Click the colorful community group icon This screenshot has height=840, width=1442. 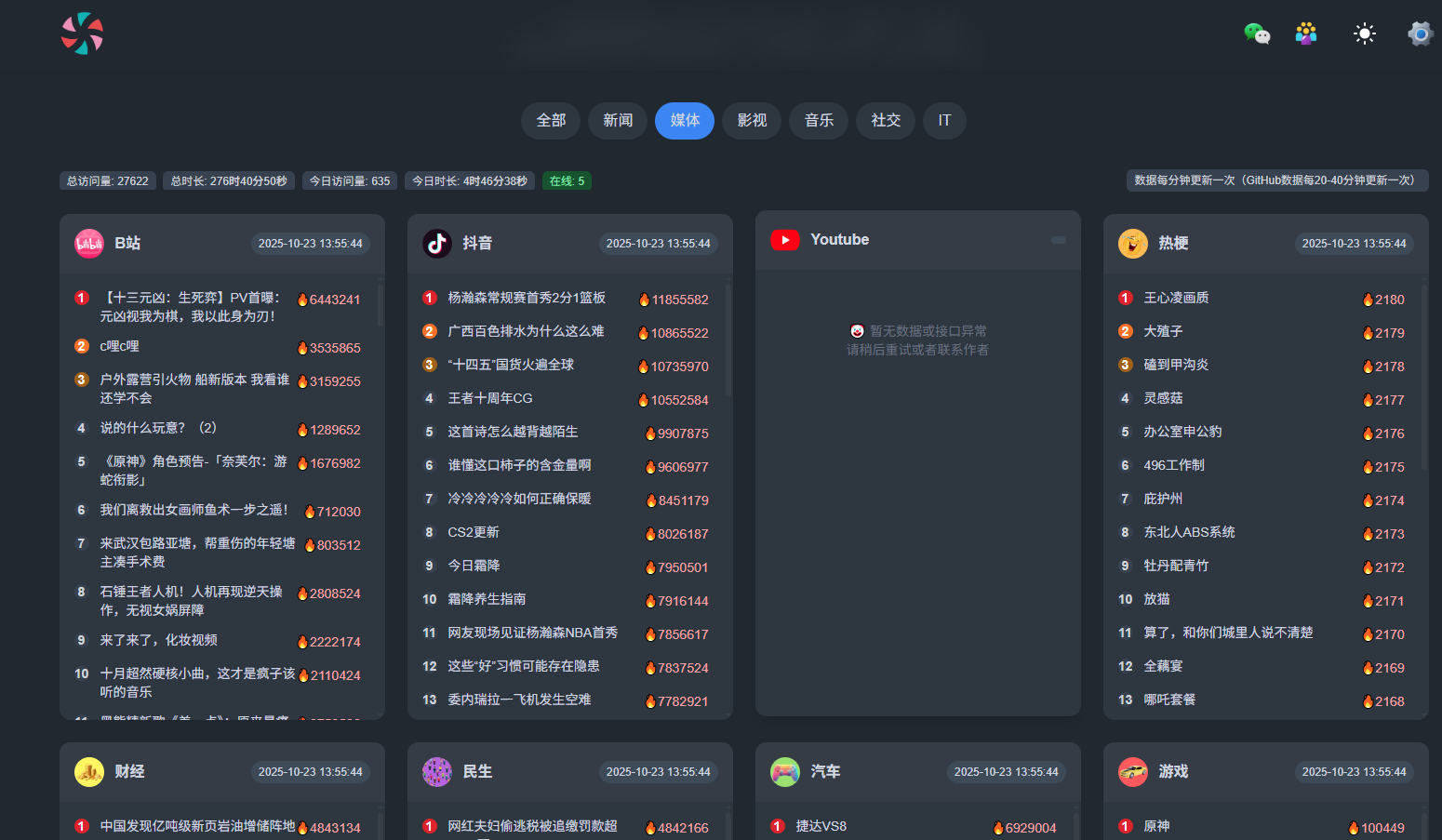tap(1306, 34)
